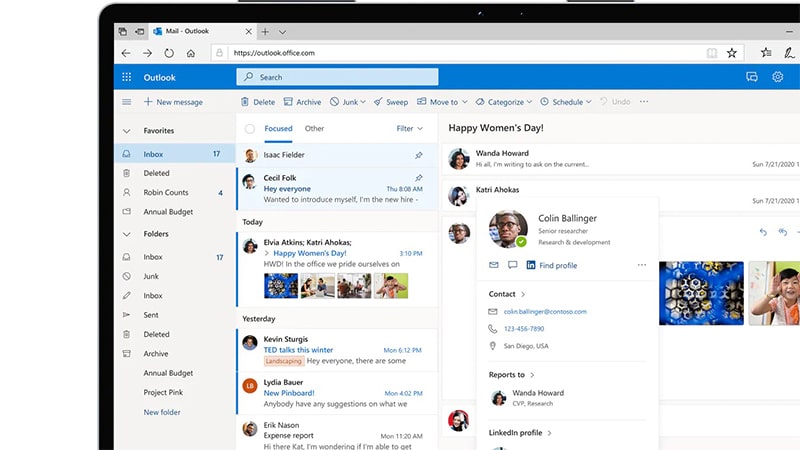Toggle the select-all messages circle
This screenshot has width=800, height=450.
pyautogui.click(x=249, y=129)
